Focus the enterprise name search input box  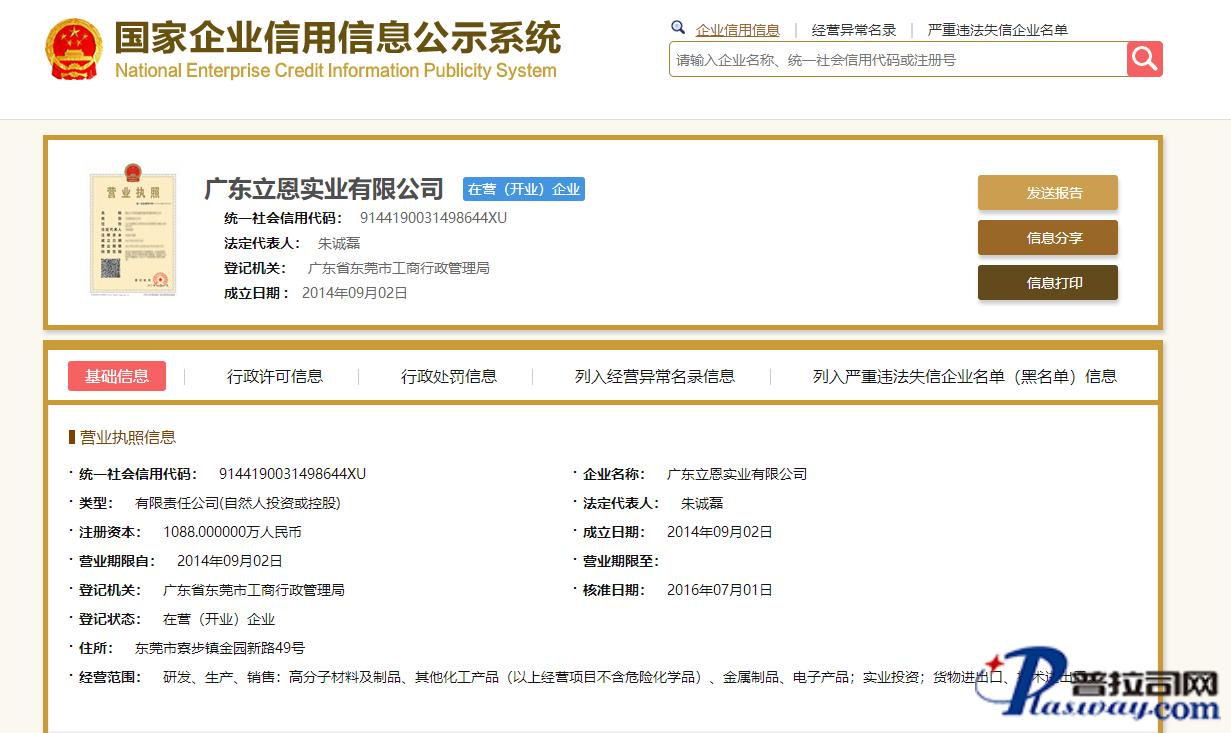click(x=897, y=60)
